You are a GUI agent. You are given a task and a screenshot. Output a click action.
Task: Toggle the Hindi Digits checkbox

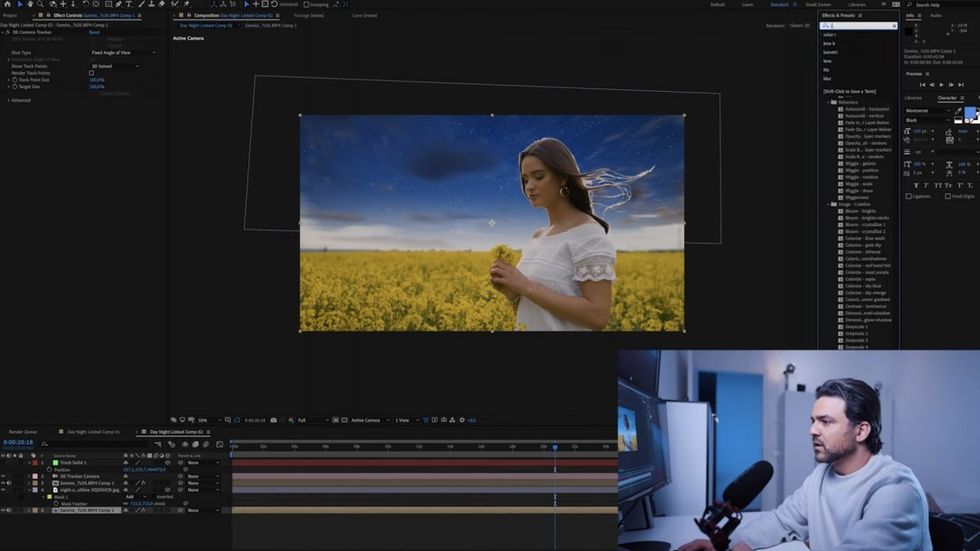[x=948, y=196]
